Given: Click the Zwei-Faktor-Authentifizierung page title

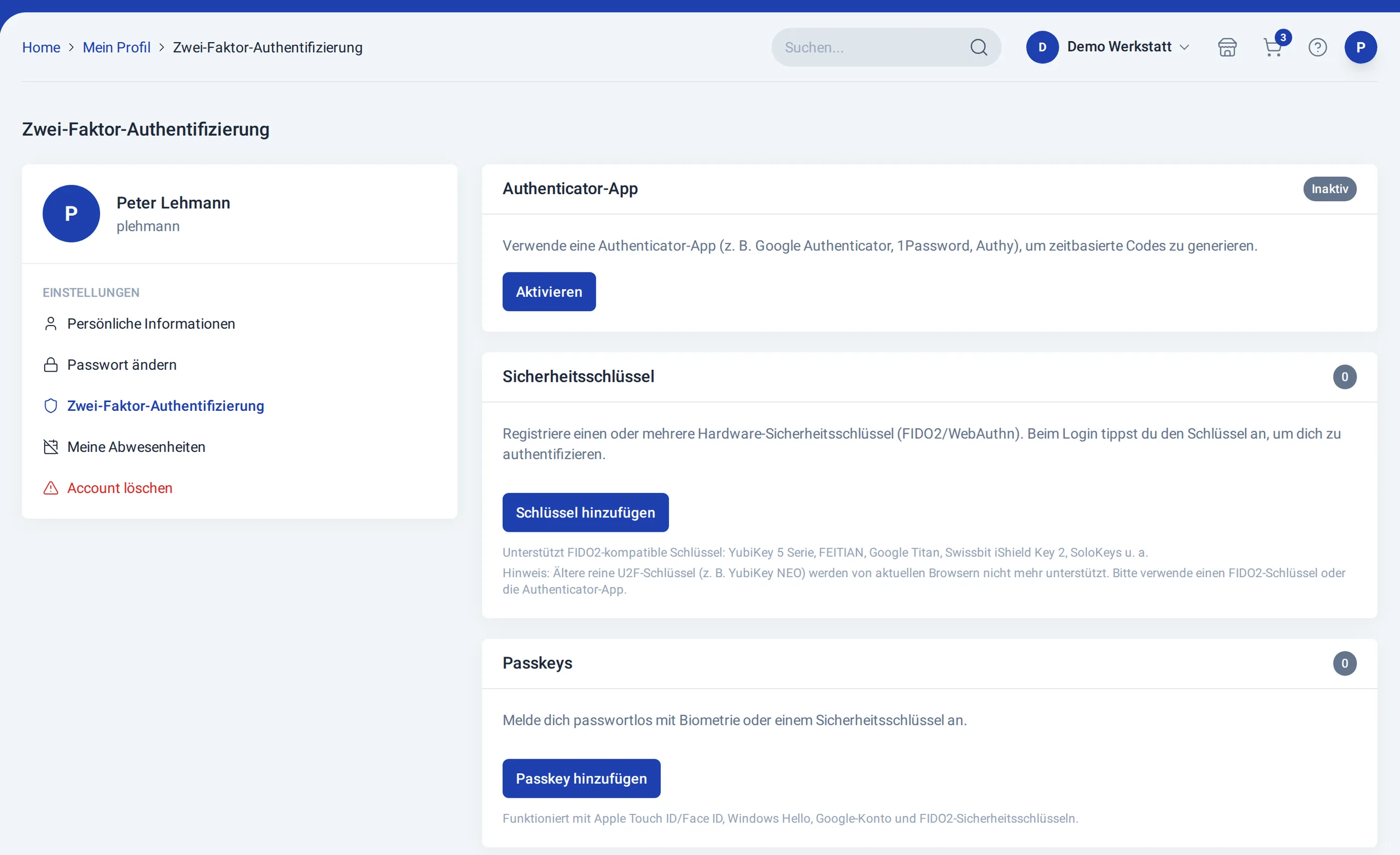Looking at the screenshot, I should click(x=145, y=129).
